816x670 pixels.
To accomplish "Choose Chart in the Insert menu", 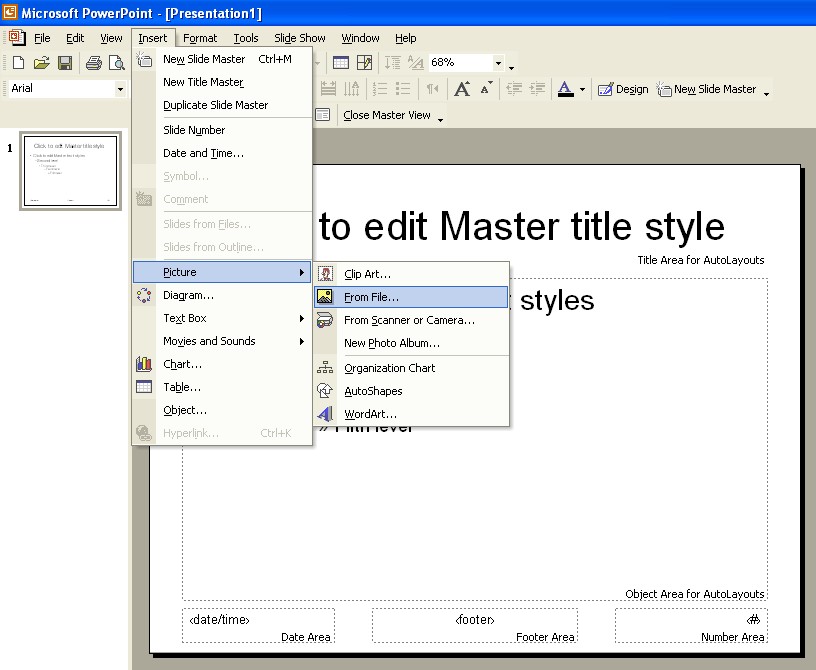I will coord(222,364).
